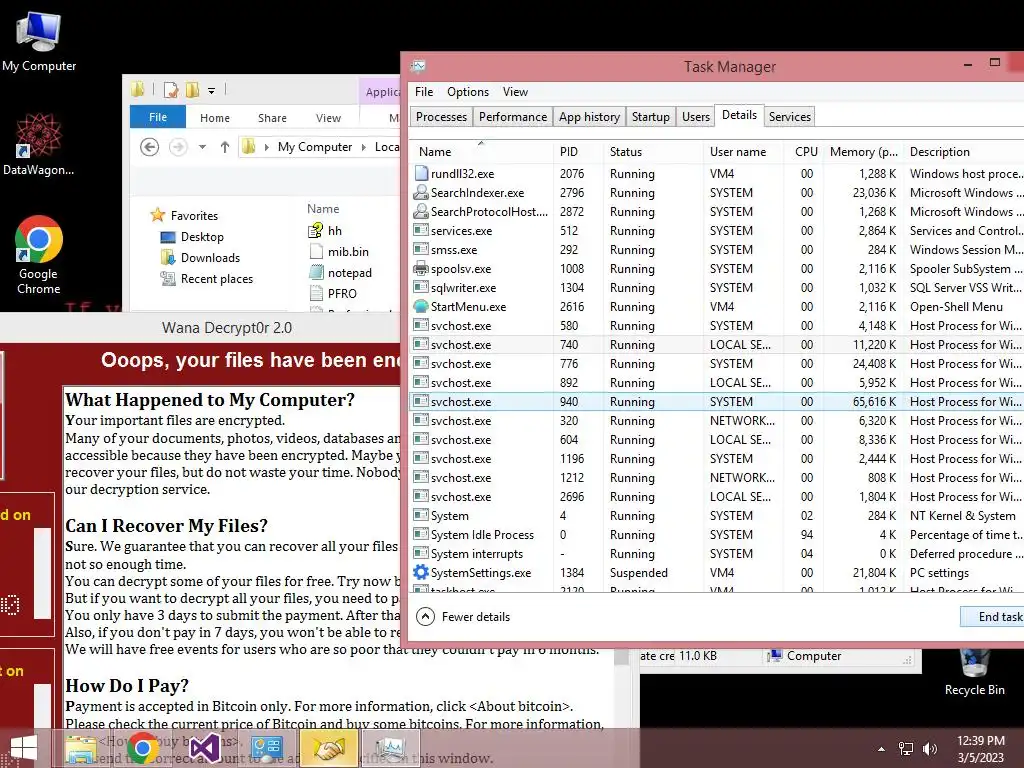
Task: Select sqlwriter.exe process row
Action: [x=717, y=287]
